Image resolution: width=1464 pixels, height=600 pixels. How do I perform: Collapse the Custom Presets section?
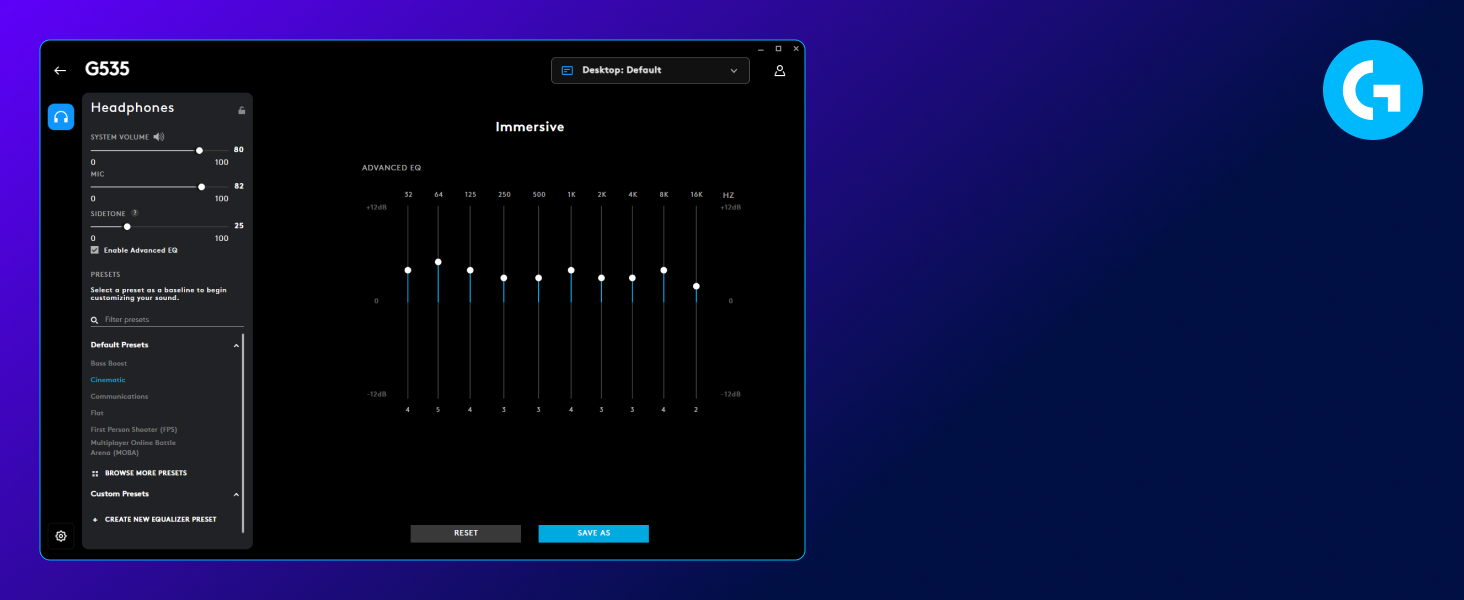(236, 494)
